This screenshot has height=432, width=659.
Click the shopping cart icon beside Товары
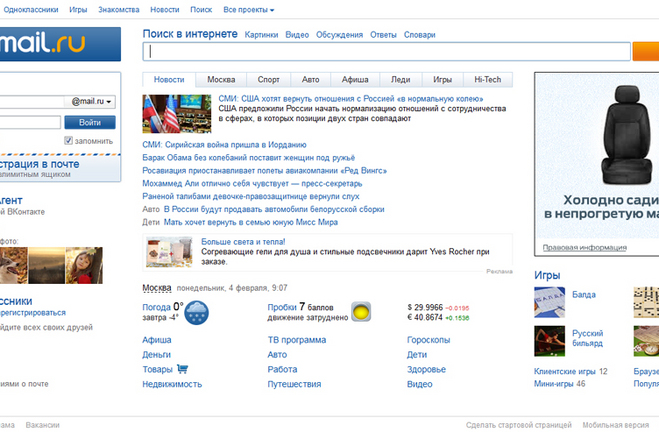pos(182,369)
